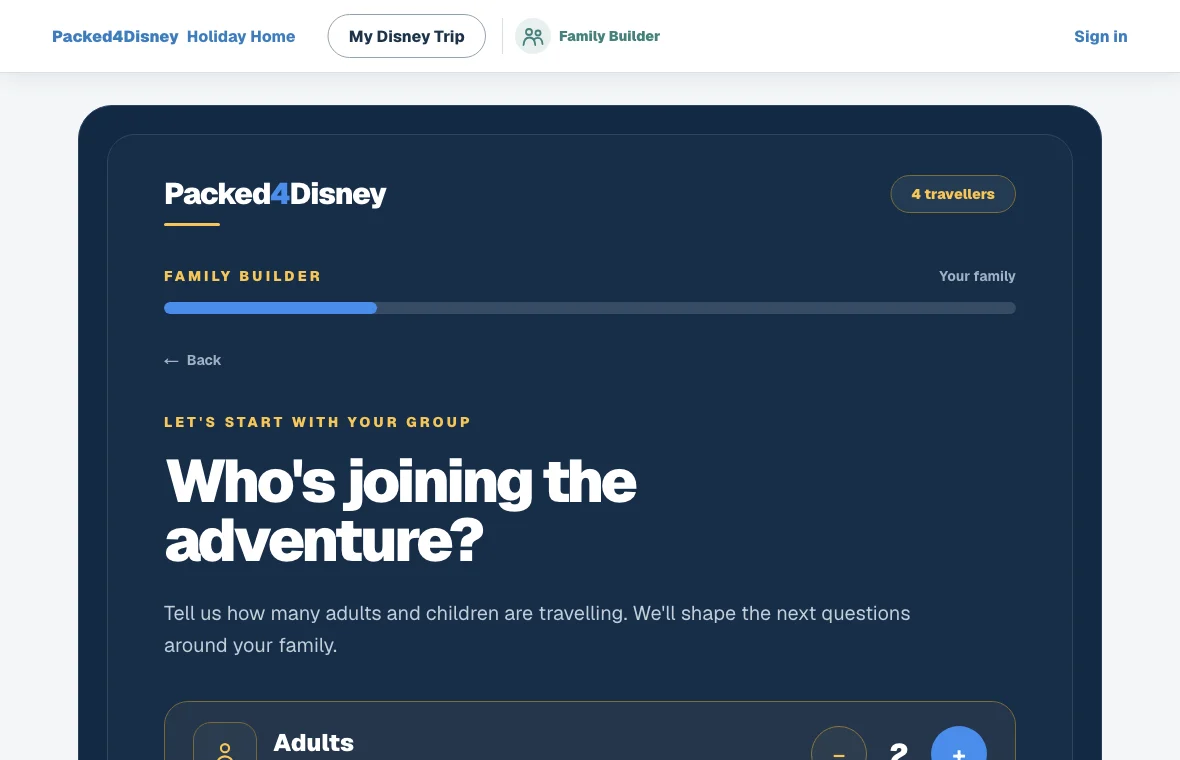This screenshot has height=760, width=1180.
Task: Click the 'Who's joining the adventure?' heading
Action: coord(400,510)
